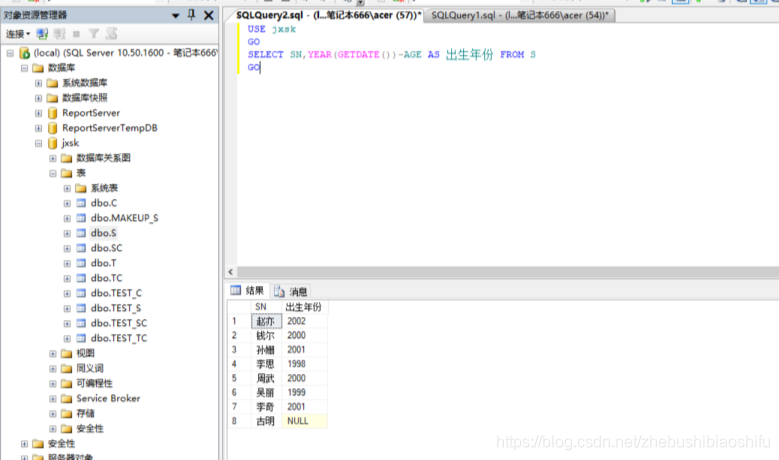Toggle the Object Explorer auto-hide pin
This screenshot has width=779, height=460.
pyautogui.click(x=191, y=15)
